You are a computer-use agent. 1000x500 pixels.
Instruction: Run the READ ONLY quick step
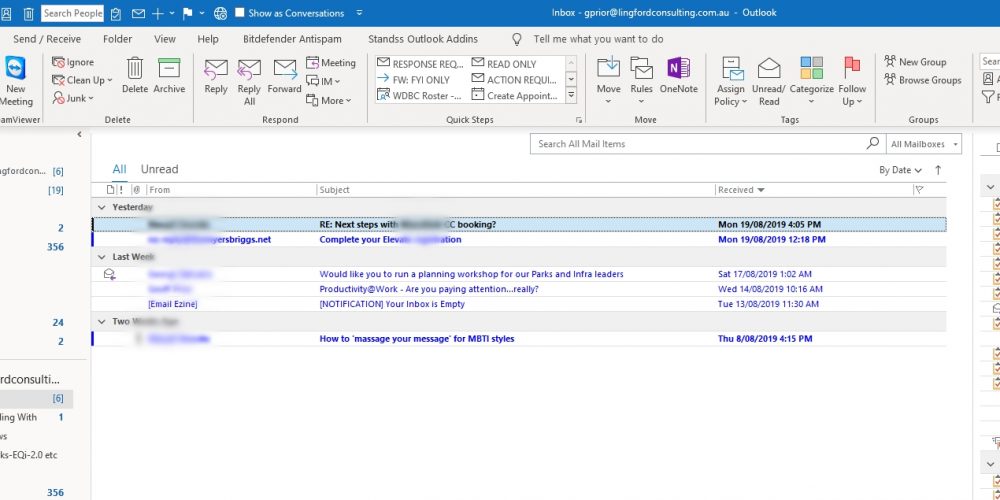pos(504,64)
